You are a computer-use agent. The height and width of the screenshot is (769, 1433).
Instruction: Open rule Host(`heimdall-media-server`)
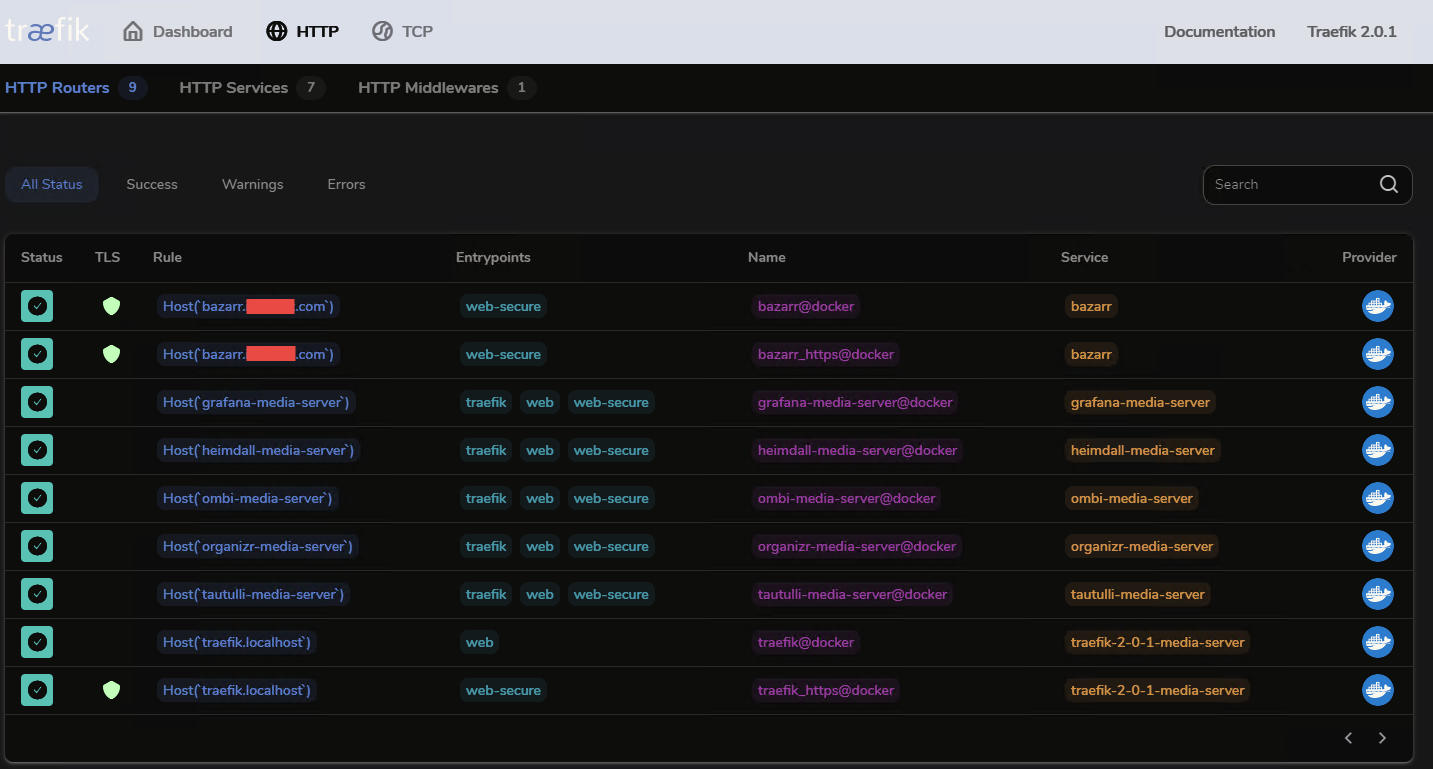(258, 450)
